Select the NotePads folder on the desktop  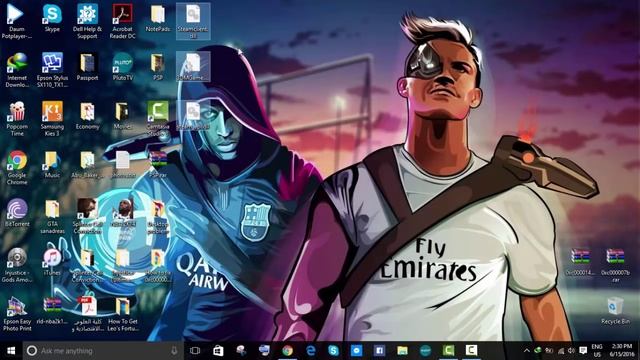point(158,18)
